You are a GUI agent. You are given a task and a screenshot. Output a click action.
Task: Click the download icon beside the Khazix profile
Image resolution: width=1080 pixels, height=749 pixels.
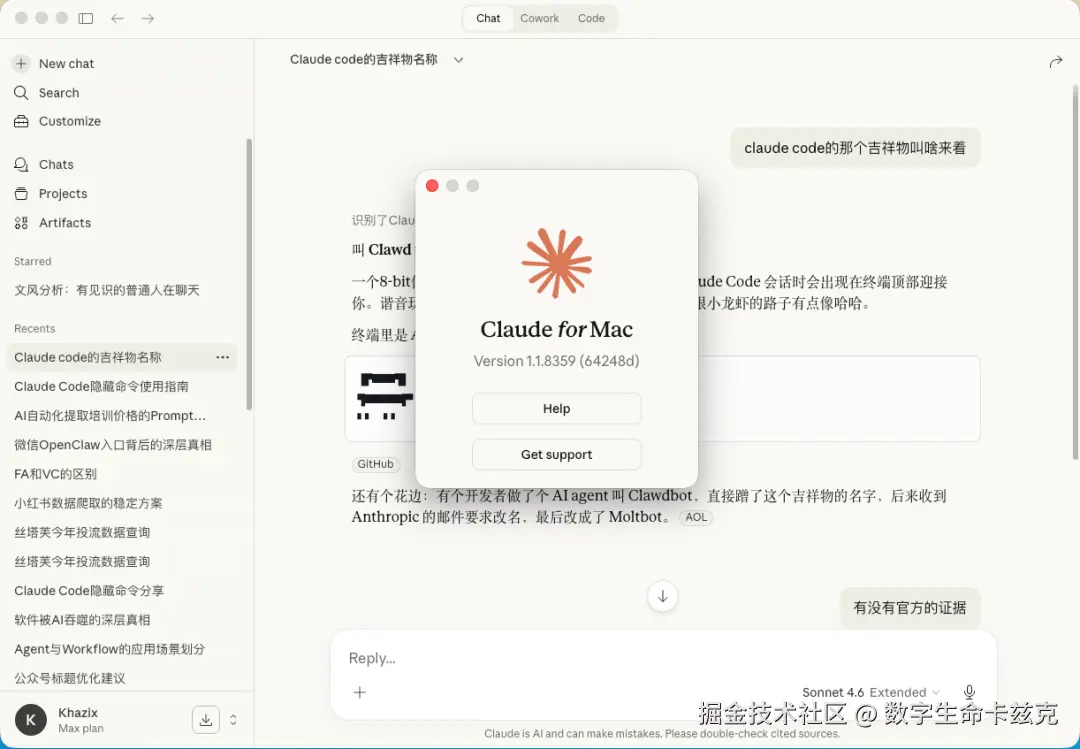pyautogui.click(x=205, y=720)
